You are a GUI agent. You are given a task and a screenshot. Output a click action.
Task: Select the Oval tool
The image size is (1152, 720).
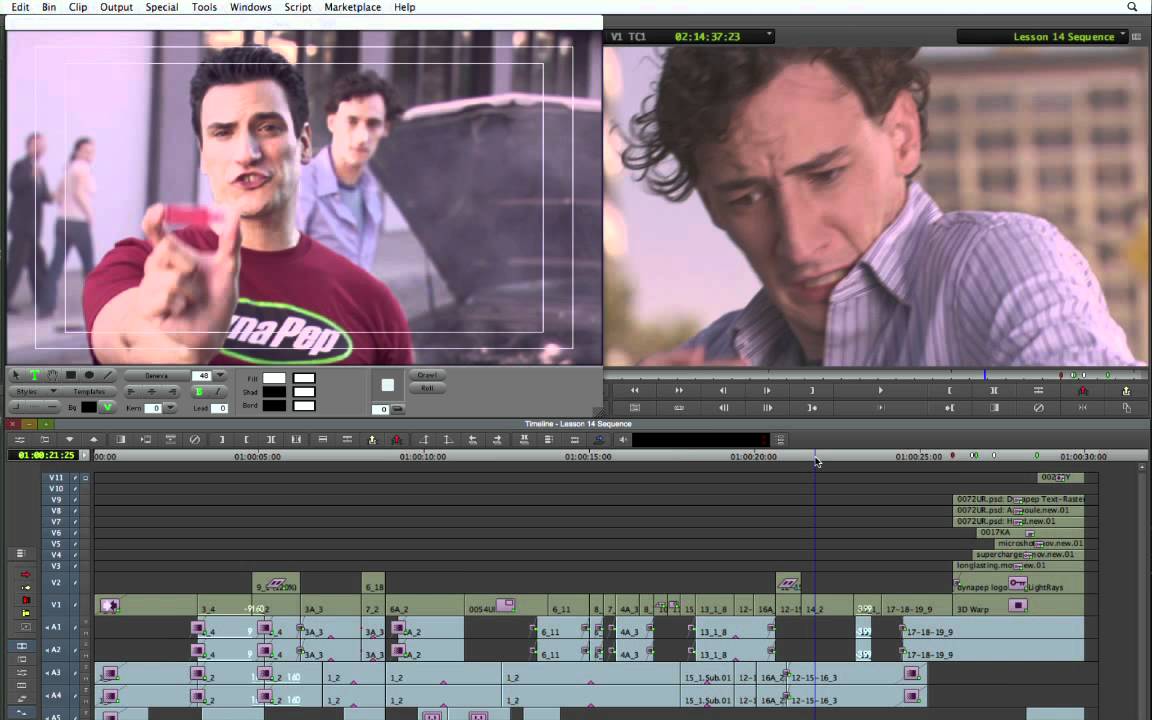pyautogui.click(x=89, y=375)
